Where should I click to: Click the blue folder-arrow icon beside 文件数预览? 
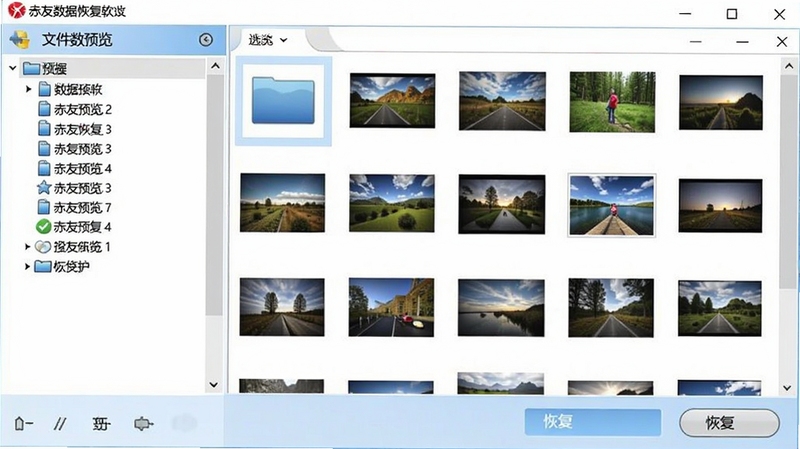[20, 39]
